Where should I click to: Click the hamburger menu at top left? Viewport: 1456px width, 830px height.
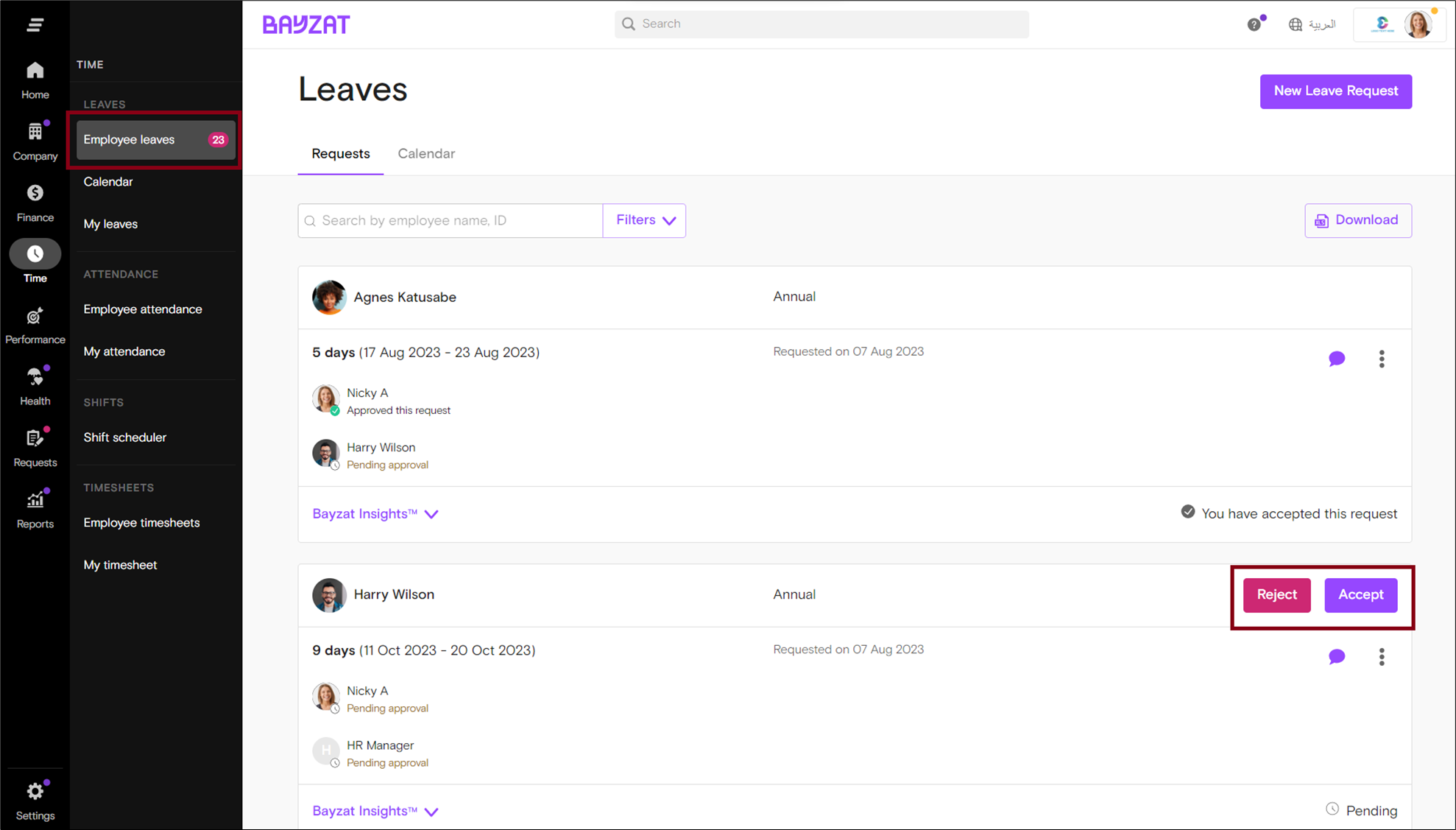[x=35, y=24]
